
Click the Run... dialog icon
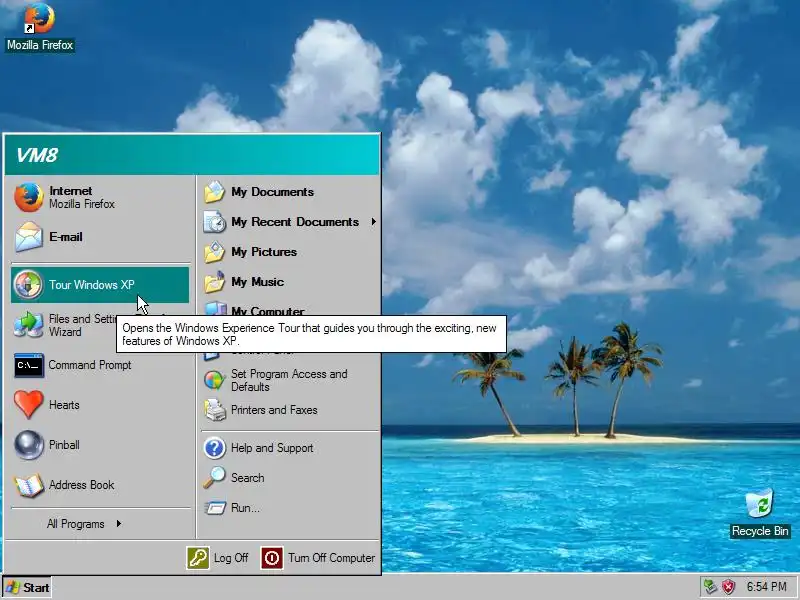point(214,508)
